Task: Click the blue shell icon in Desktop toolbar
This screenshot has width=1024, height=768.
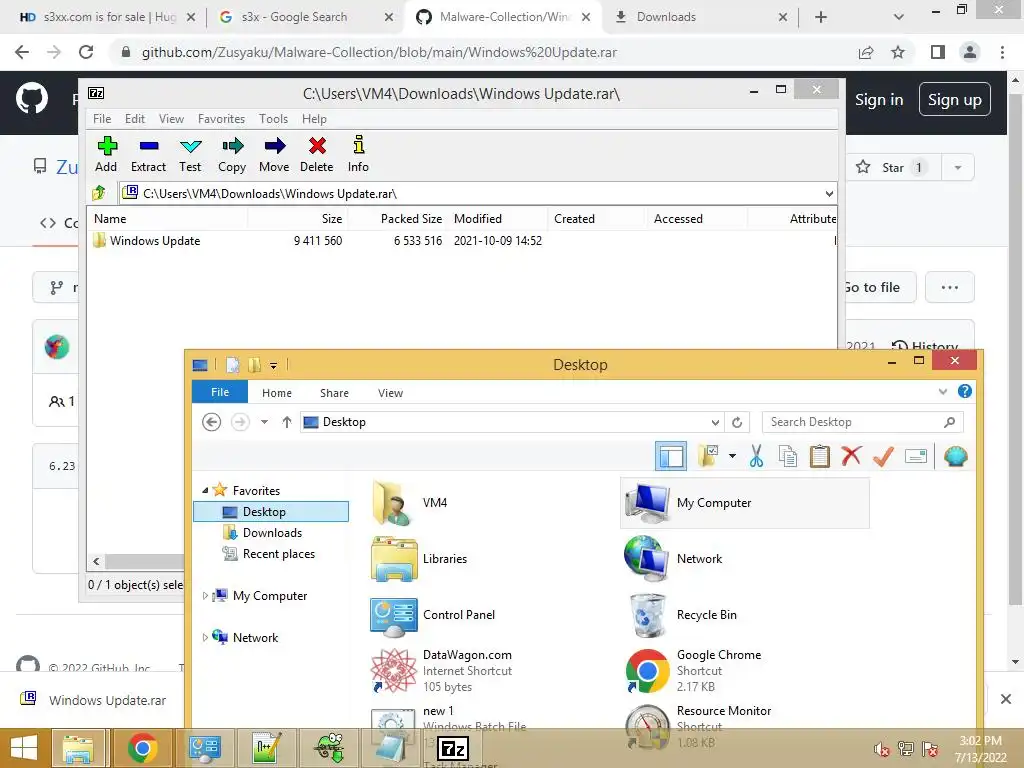Action: point(955,456)
